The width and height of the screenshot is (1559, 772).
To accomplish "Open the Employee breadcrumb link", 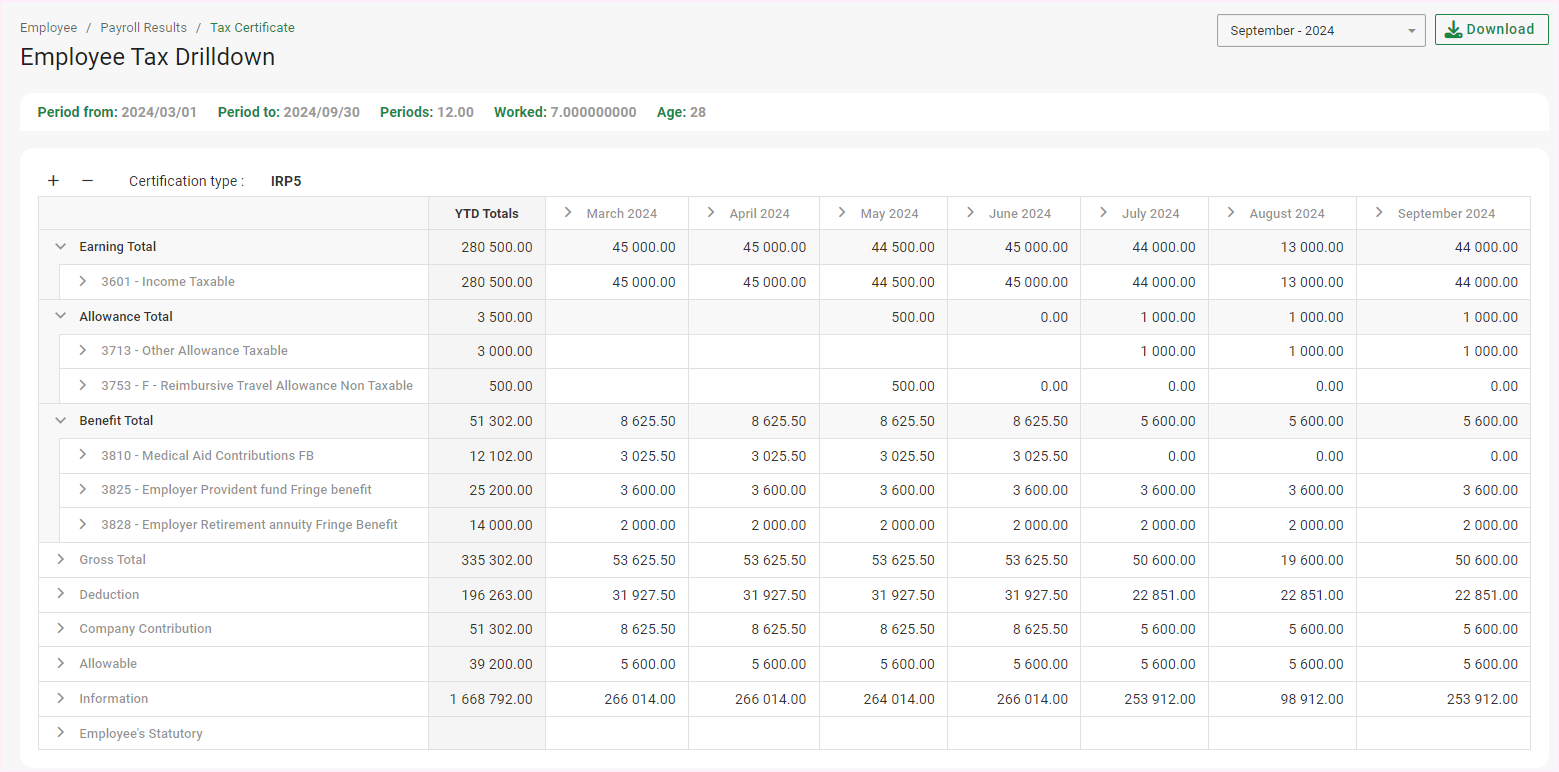I will click(x=48, y=28).
